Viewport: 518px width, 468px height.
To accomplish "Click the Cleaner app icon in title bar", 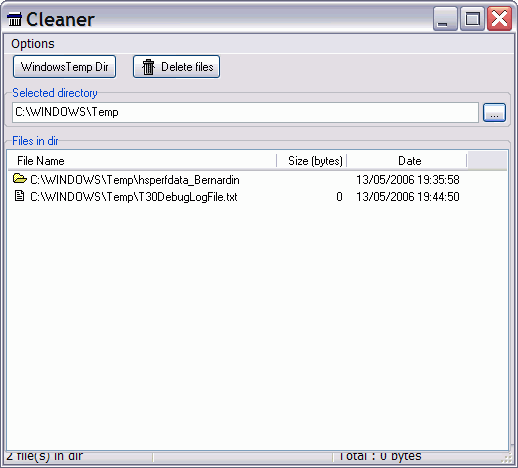I will pos(15,19).
